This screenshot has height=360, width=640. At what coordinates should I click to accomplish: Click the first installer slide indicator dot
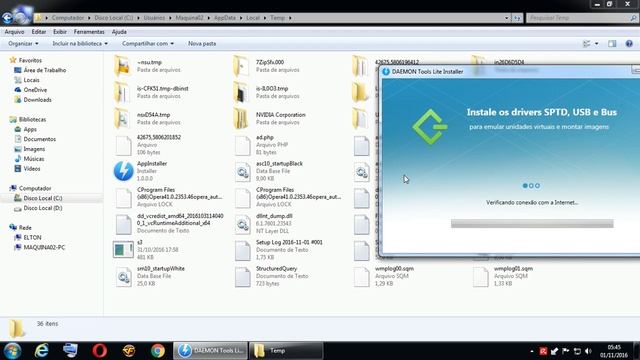coord(525,186)
